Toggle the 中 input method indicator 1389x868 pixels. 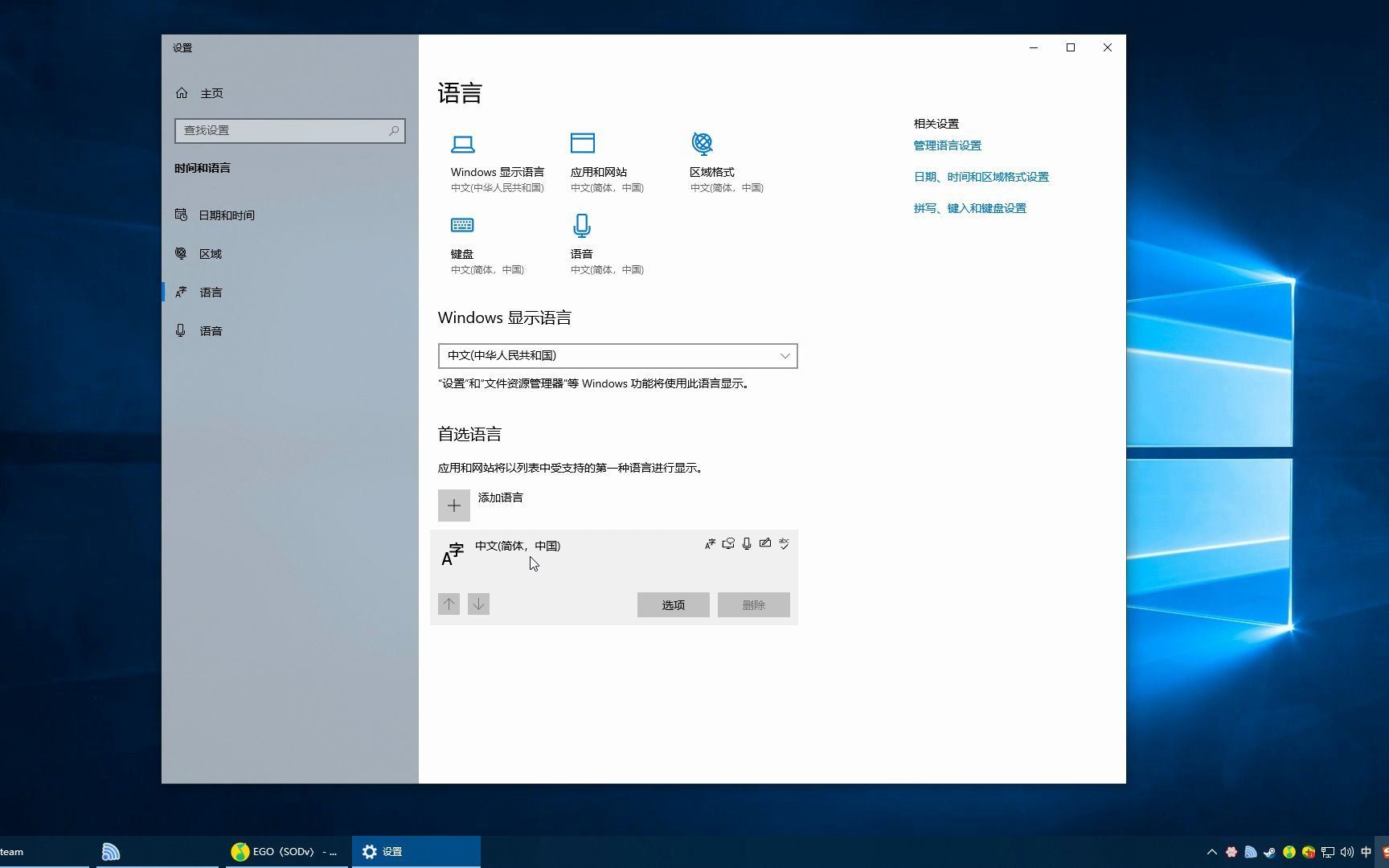click(1366, 852)
